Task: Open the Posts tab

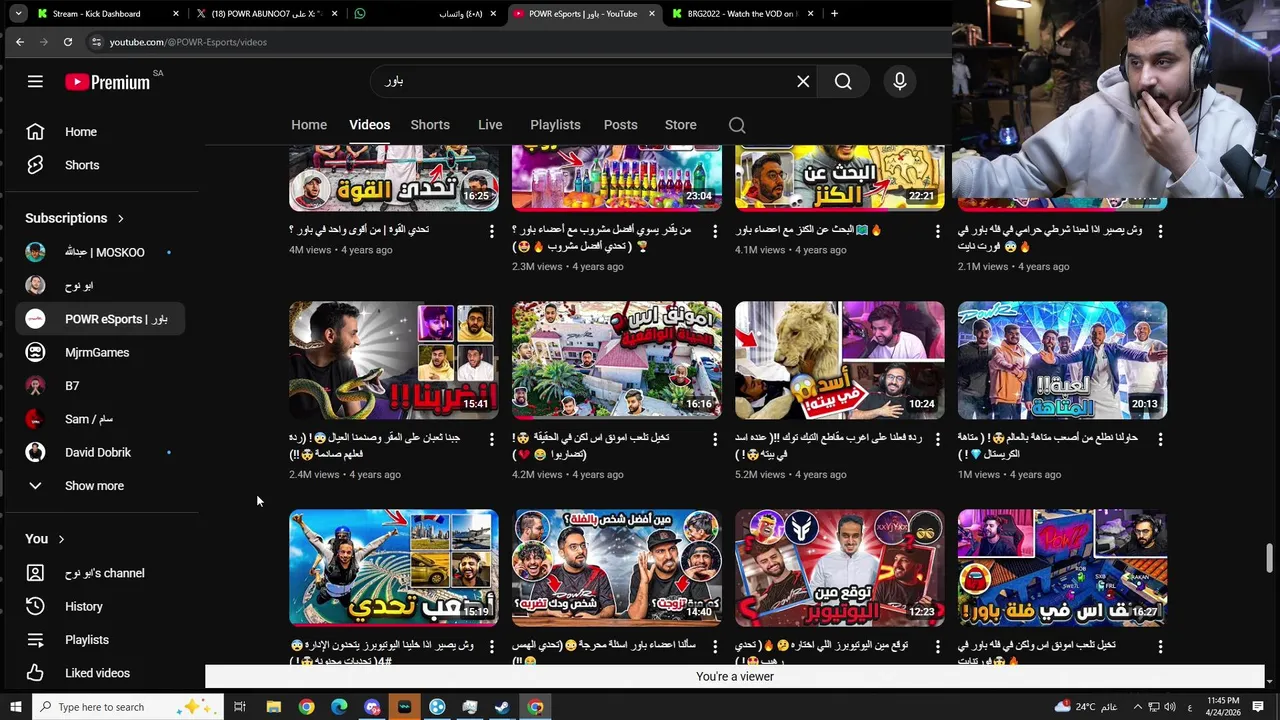Action: point(620,125)
